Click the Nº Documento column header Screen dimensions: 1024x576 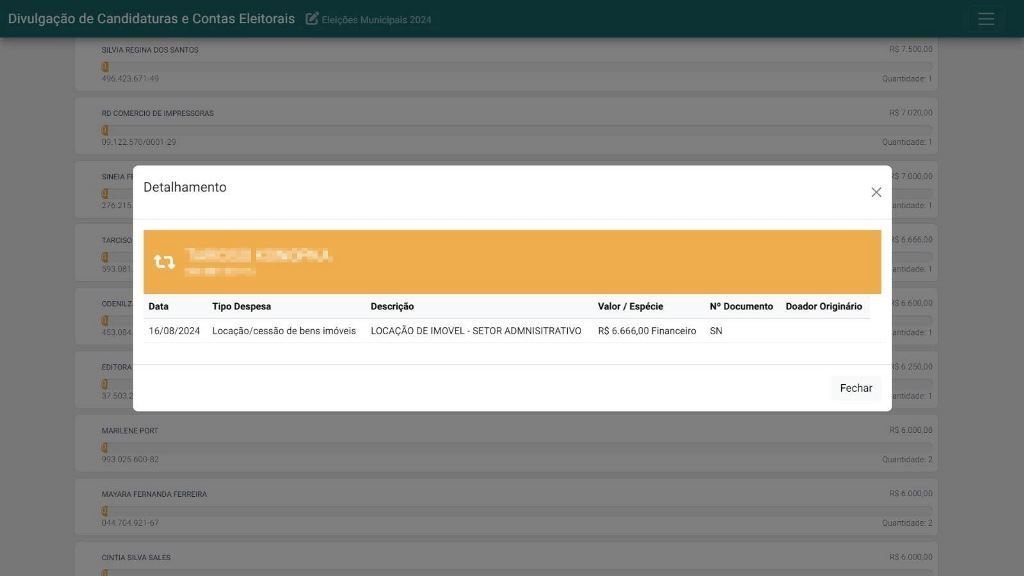coord(741,306)
